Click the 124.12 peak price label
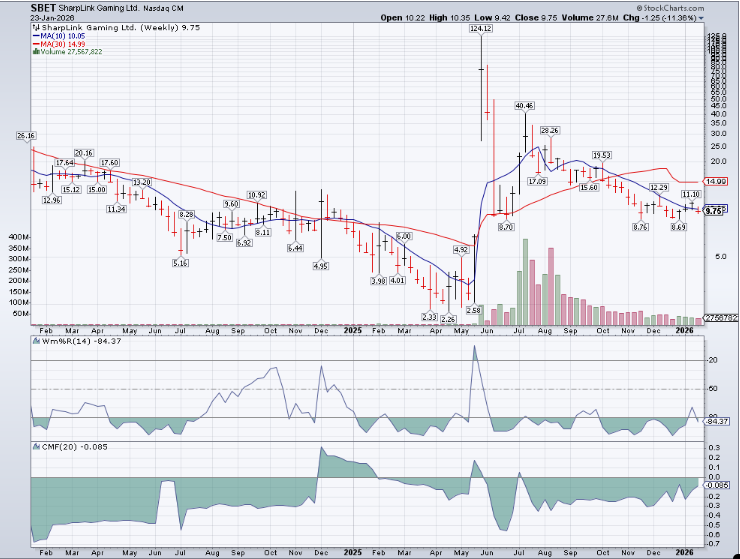Screen dimensions: 740x559 (x=482, y=29)
